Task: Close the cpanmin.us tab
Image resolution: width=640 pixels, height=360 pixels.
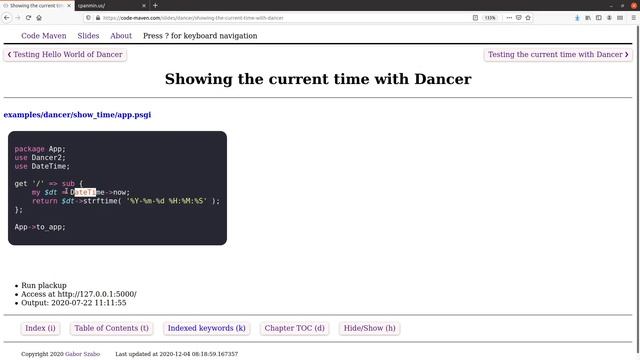Action: [144, 5]
